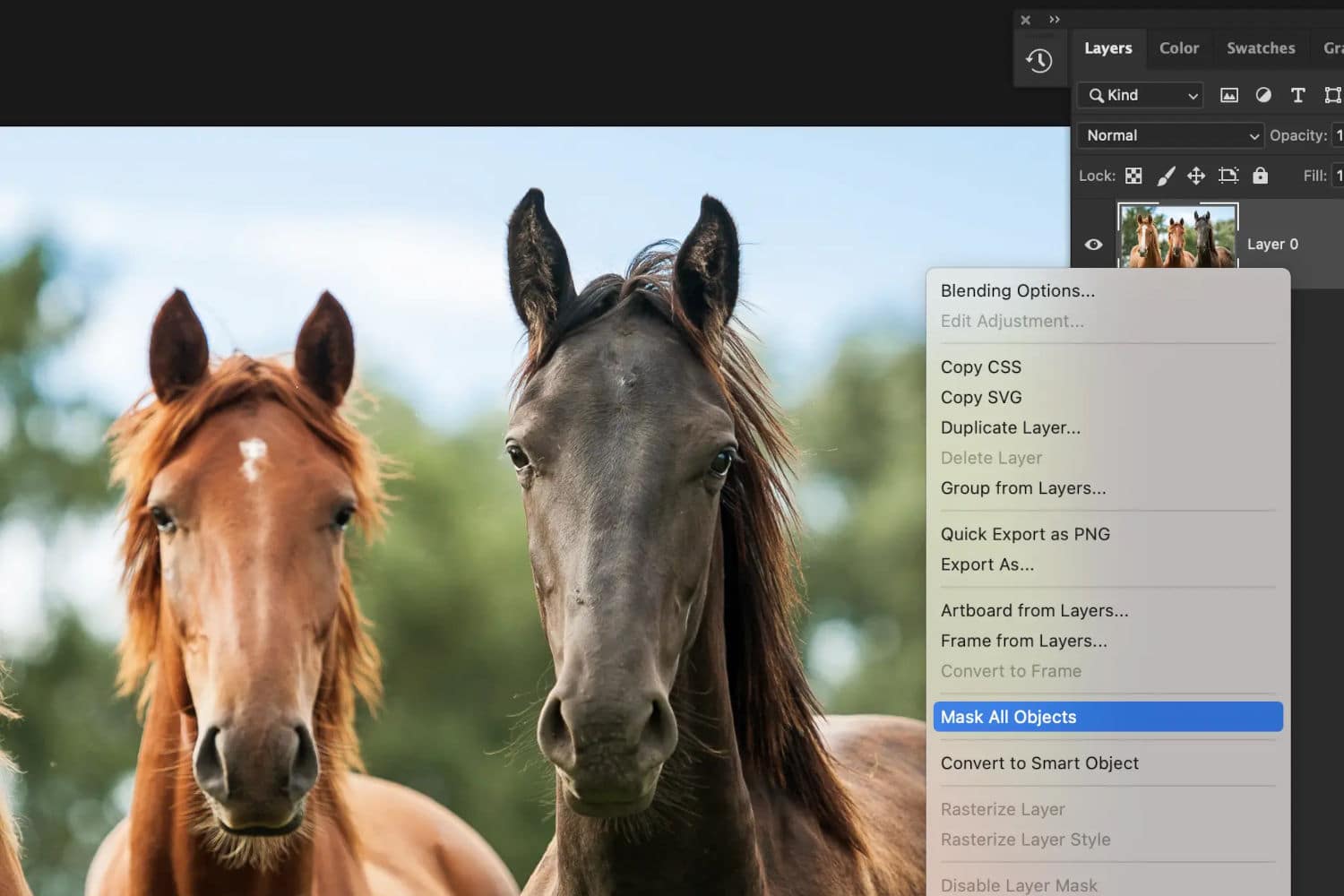Switch to the Swatches tab
This screenshot has height=896, width=1344.
1260,48
